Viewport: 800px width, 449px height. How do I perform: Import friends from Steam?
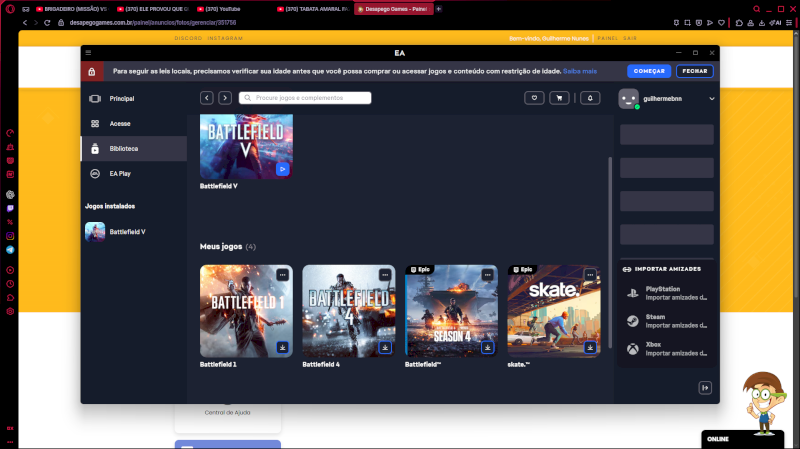tap(666, 321)
